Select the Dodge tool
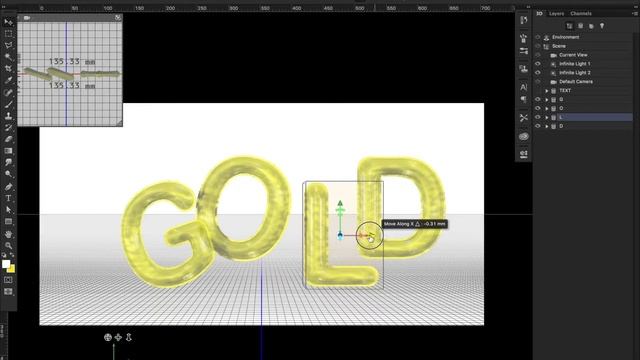The image size is (640, 360). 8,174
